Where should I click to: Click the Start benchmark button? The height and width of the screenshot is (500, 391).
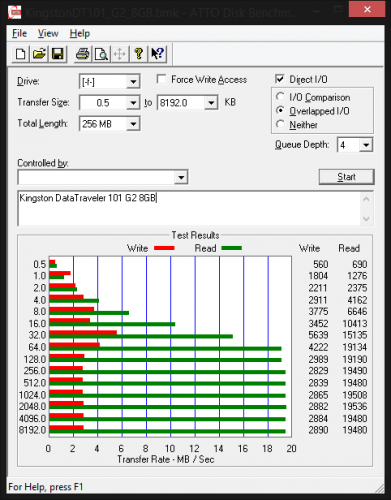pos(346,177)
